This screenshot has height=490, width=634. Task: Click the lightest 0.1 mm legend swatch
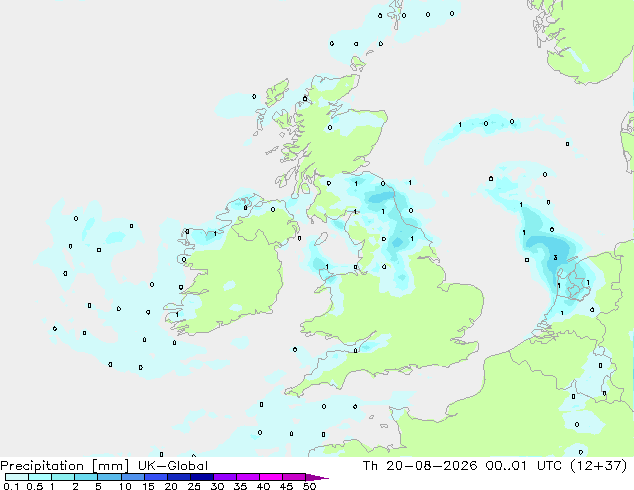(17, 477)
